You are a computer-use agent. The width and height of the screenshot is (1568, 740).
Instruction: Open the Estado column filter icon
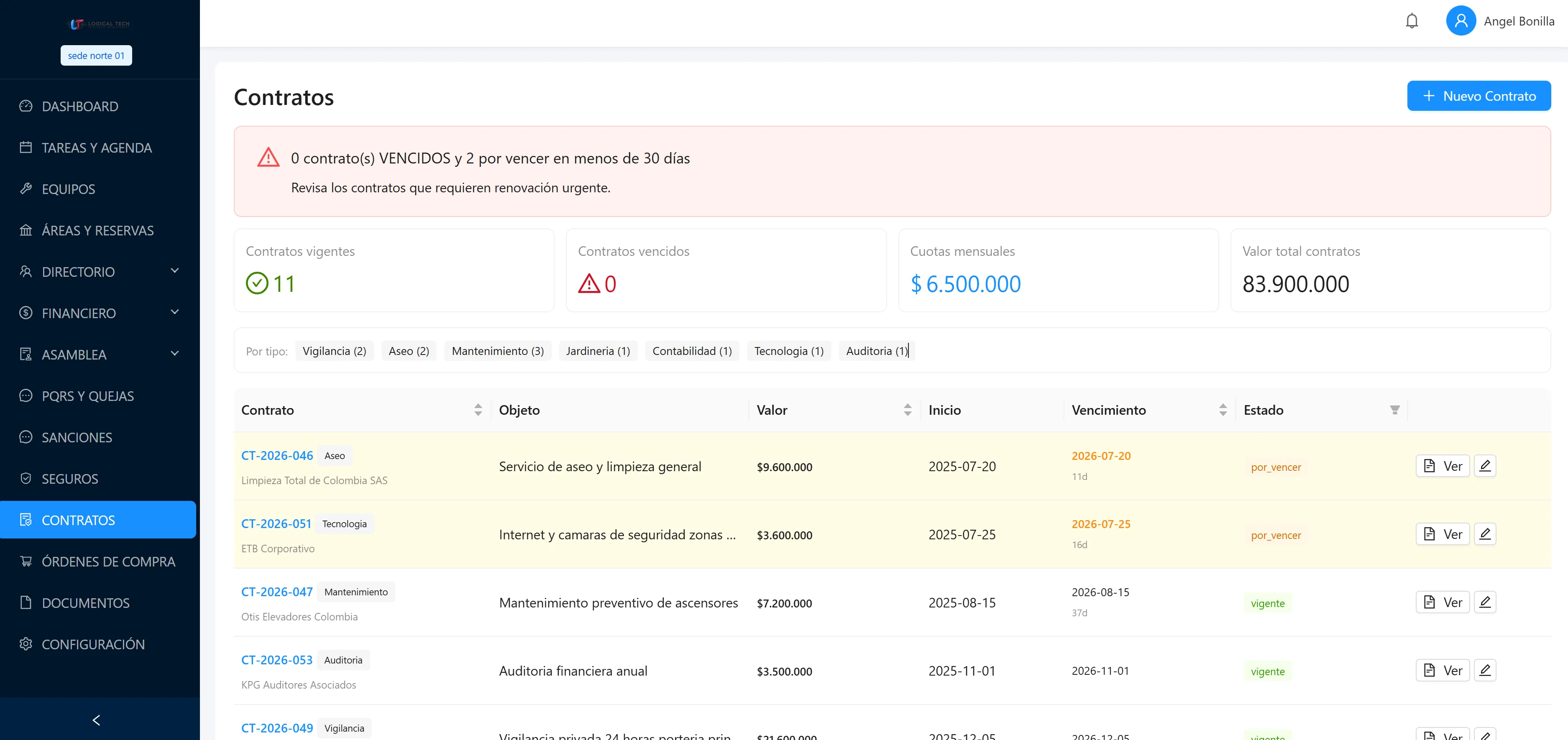tap(1394, 410)
